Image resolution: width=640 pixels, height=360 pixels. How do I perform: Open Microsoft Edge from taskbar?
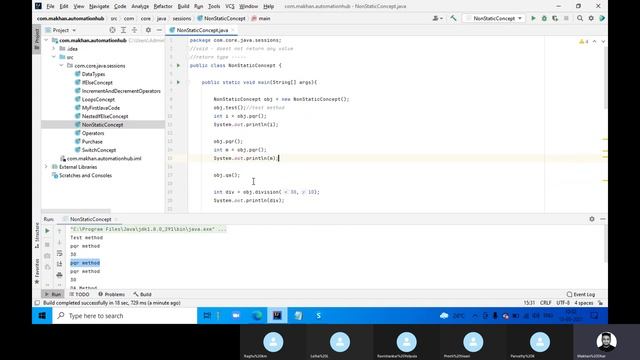click(257, 316)
